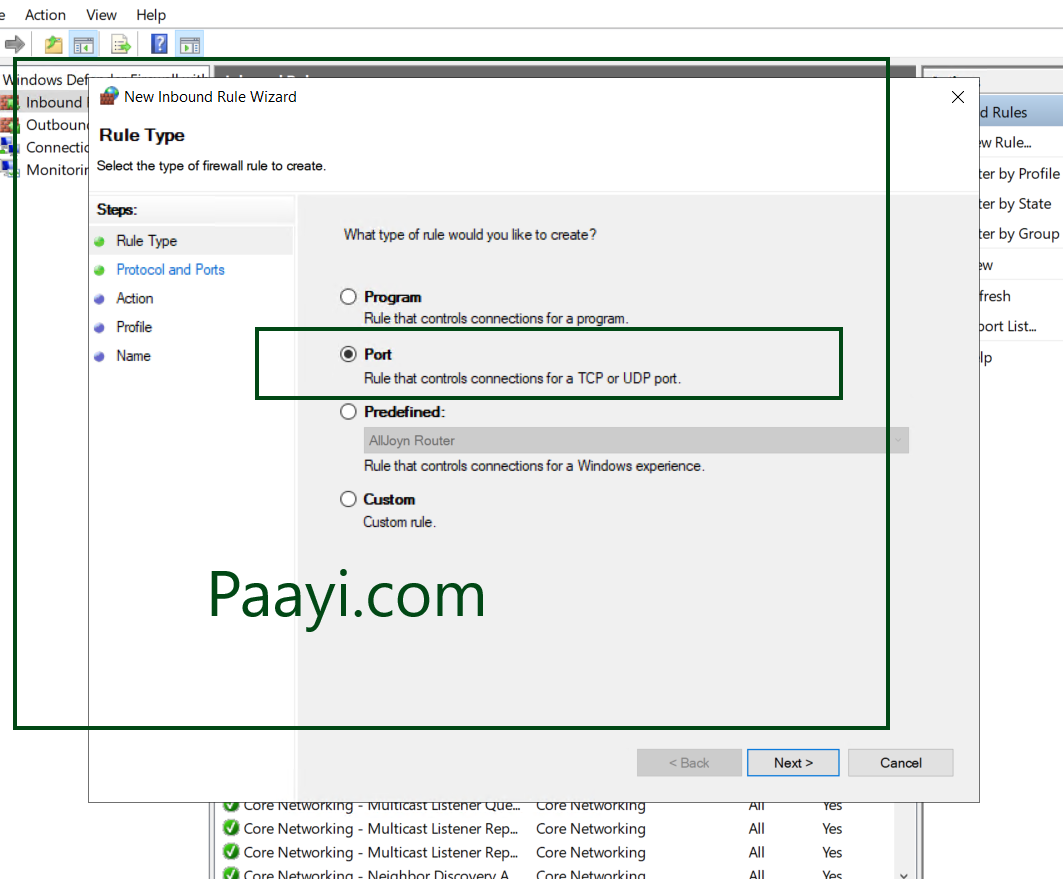Toggle the show/hide action pane icon
Viewport: 1063px width, 879px height.
[190, 45]
